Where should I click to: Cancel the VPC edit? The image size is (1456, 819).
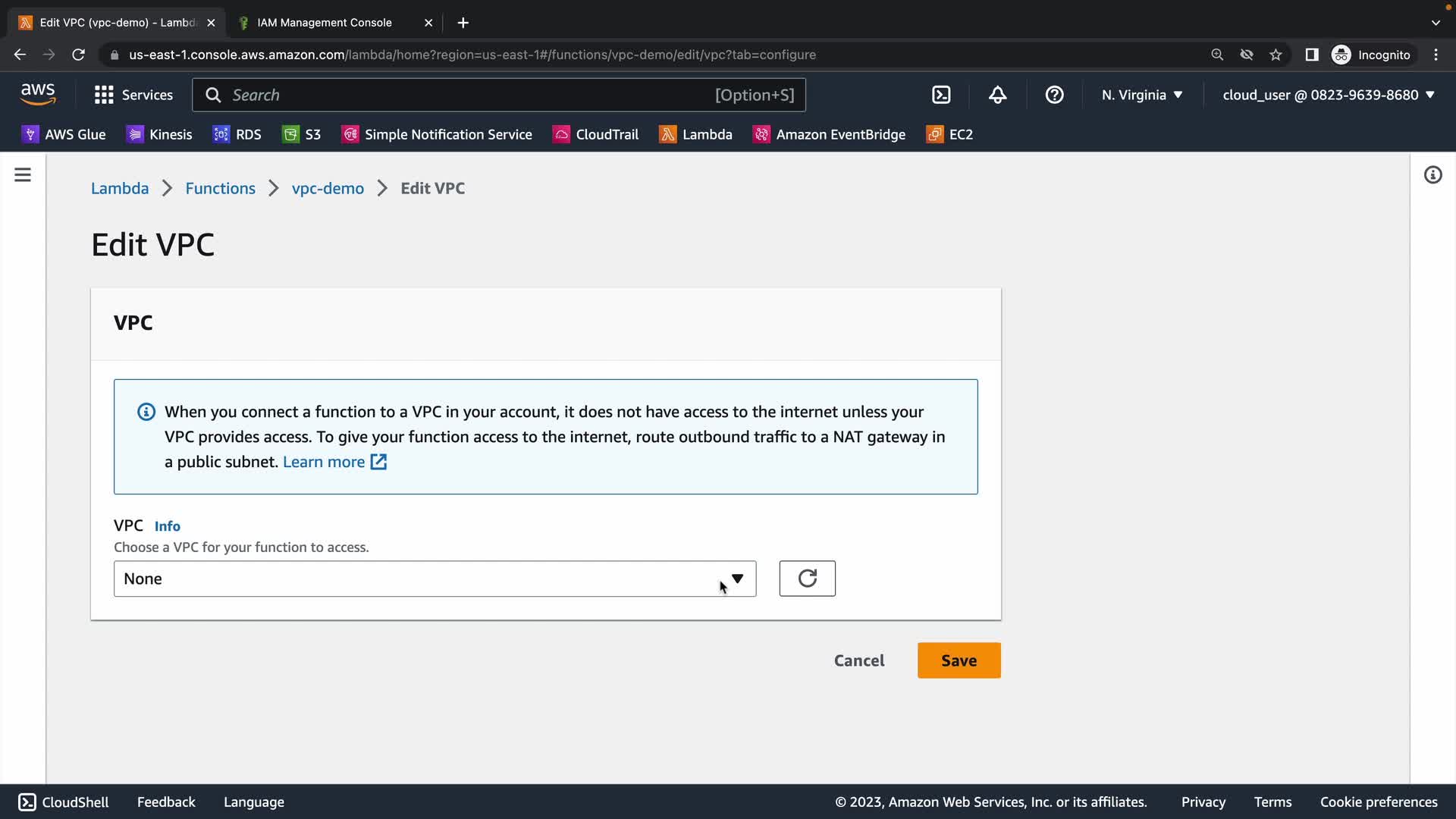[x=859, y=661]
